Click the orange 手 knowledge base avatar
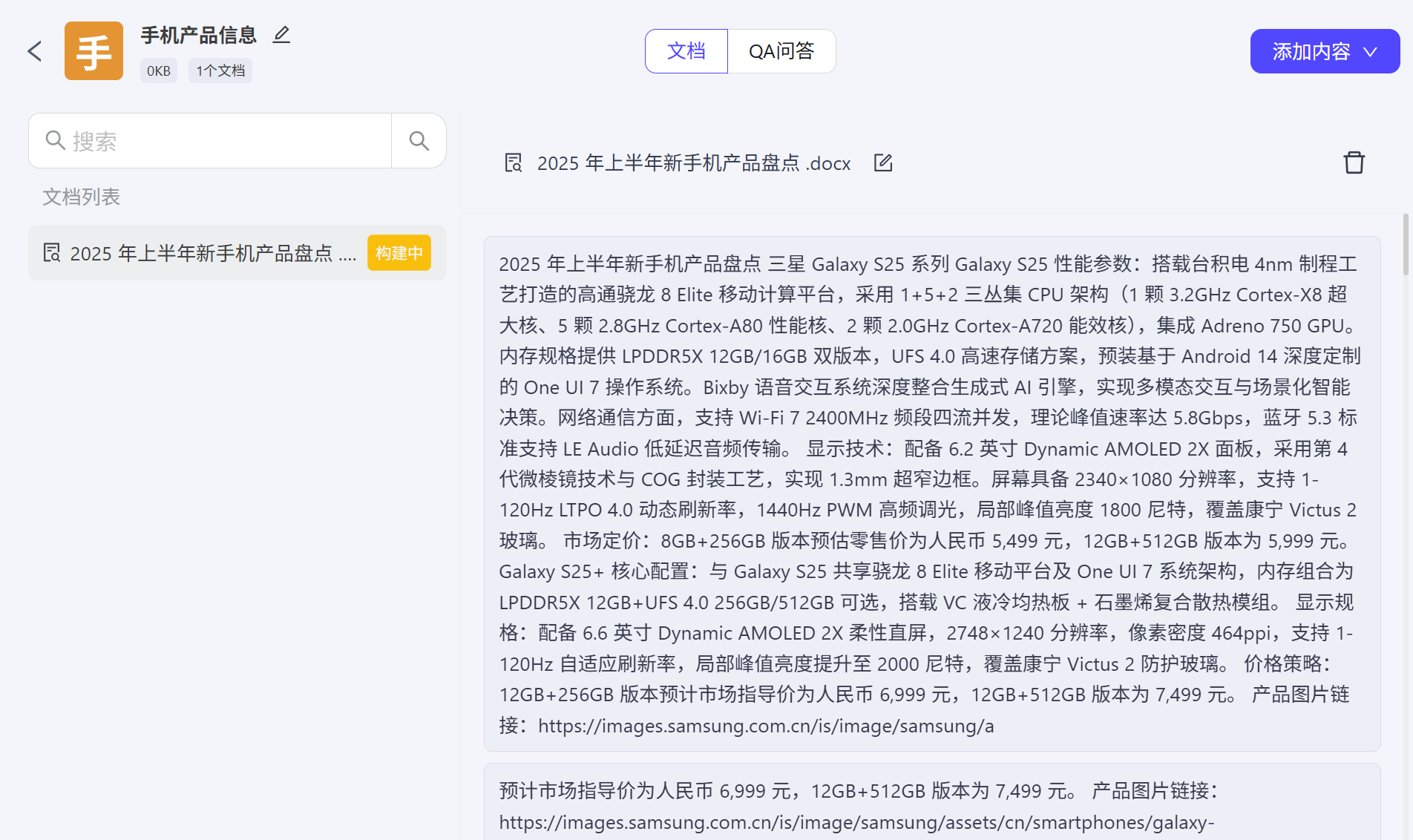The image size is (1413, 840). tap(94, 51)
